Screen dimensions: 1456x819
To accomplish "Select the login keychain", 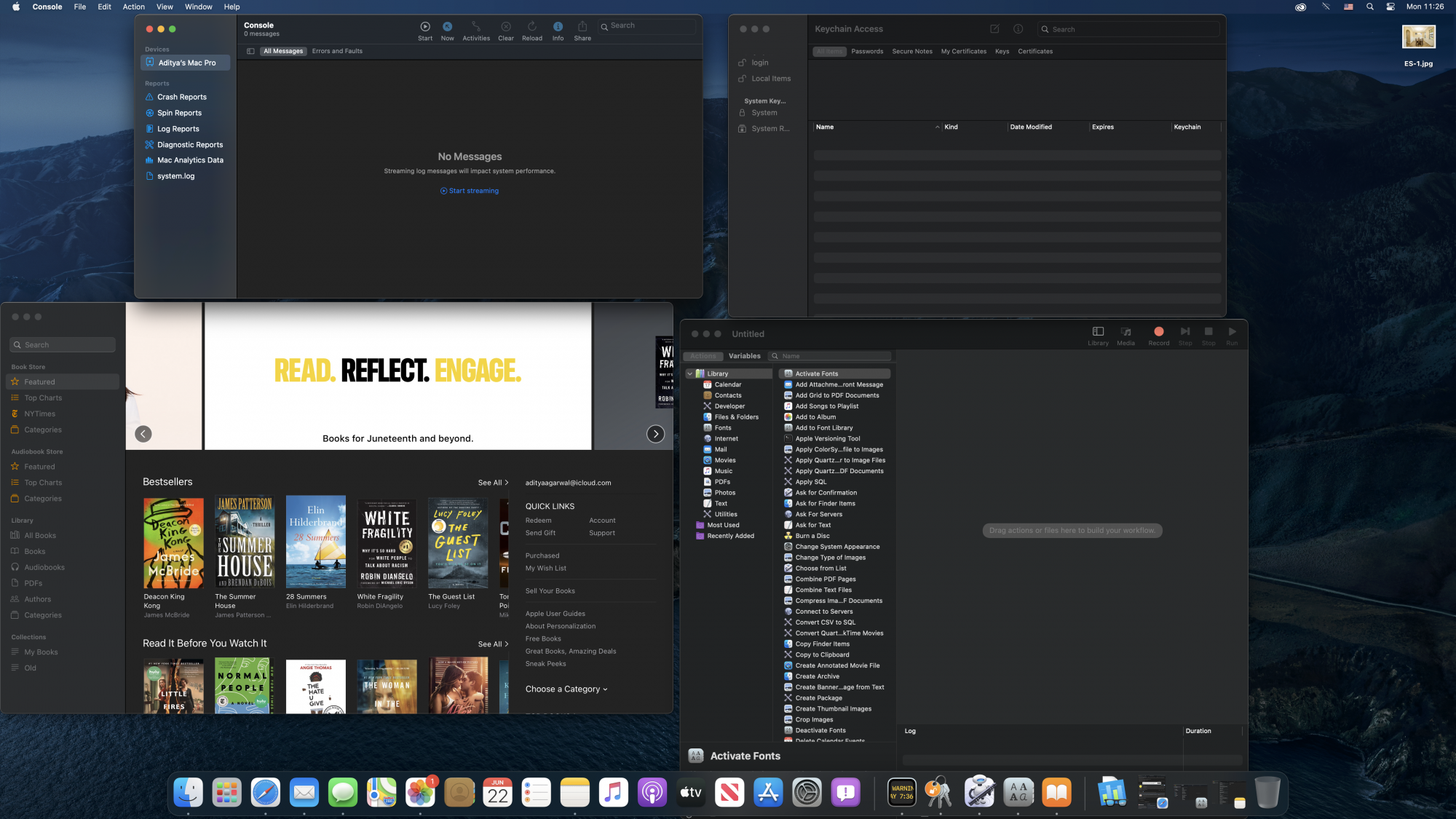I will 759,63.
